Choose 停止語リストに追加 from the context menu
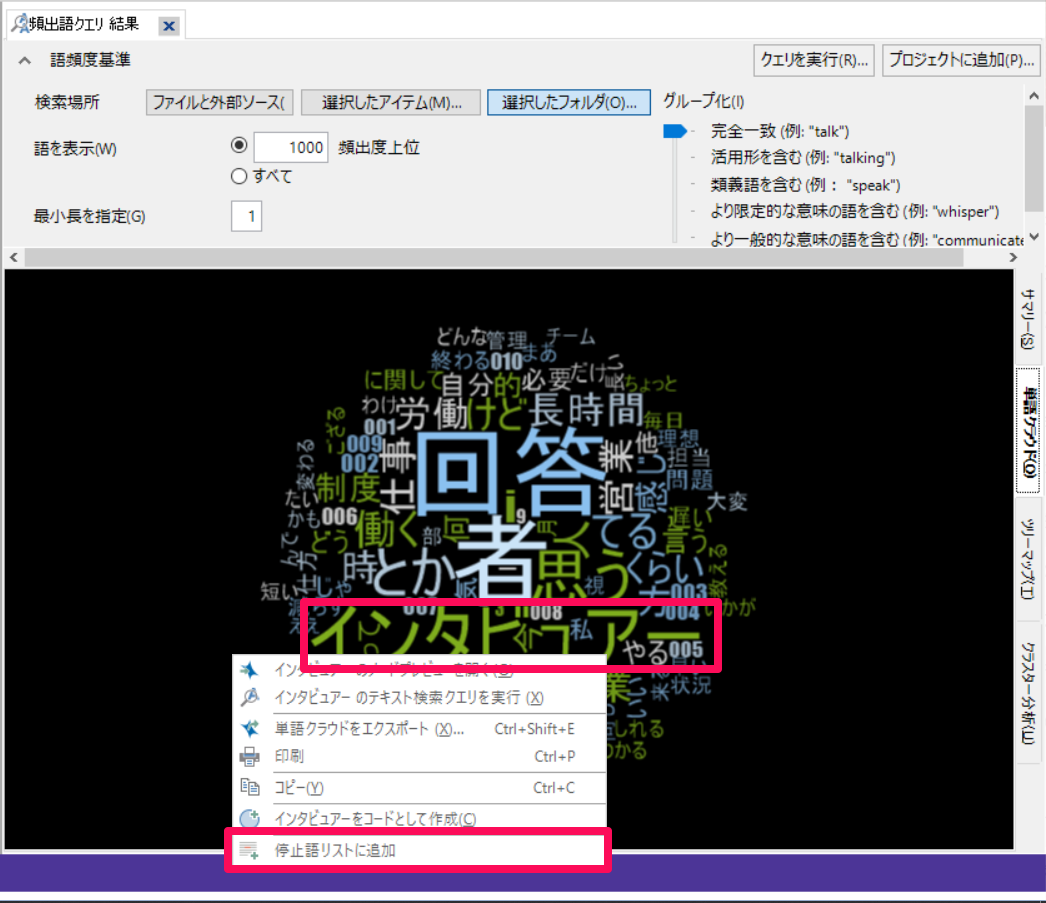 click(336, 851)
